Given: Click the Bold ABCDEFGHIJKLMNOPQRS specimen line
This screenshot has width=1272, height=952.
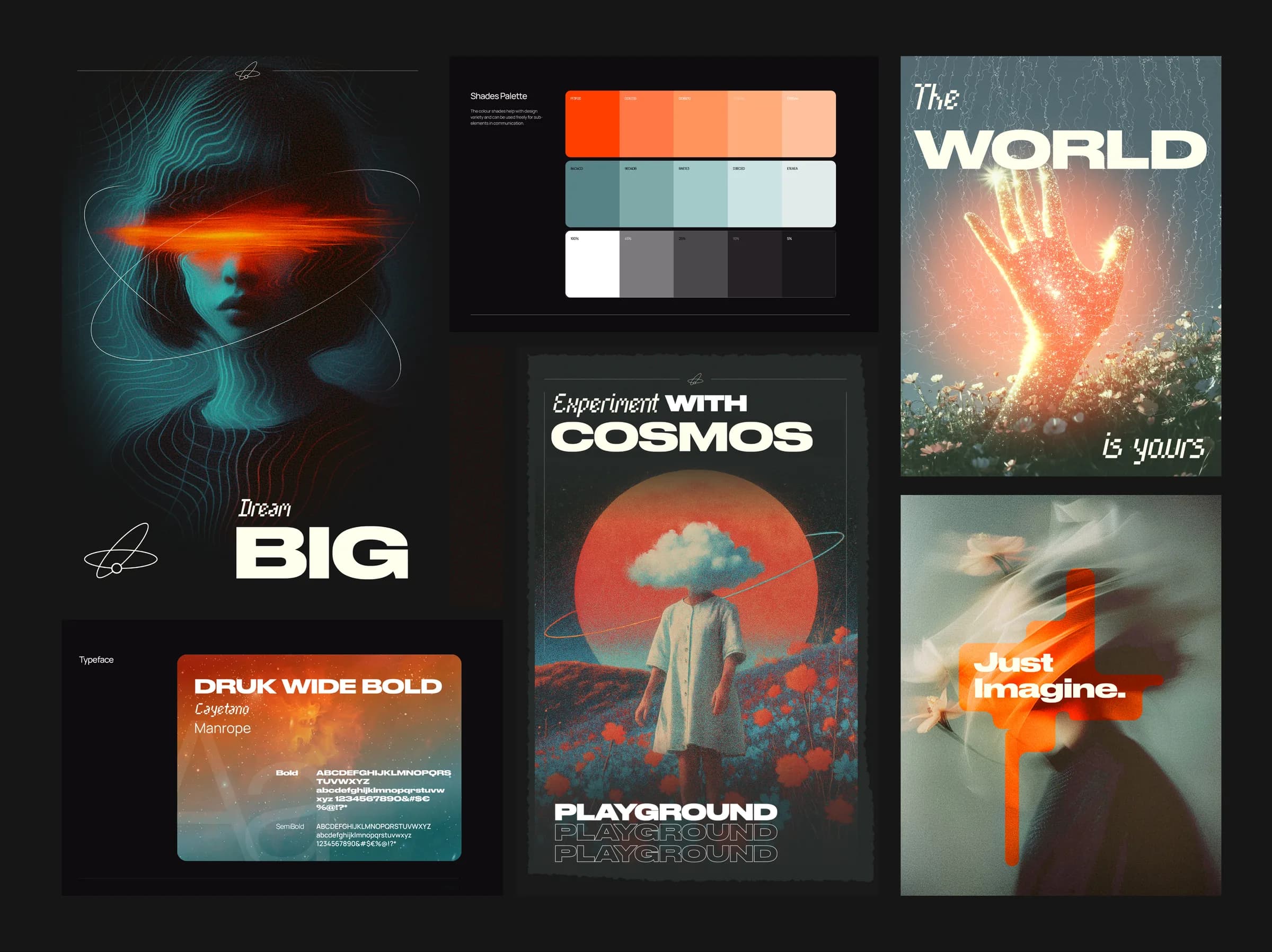Looking at the screenshot, I should click(384, 772).
